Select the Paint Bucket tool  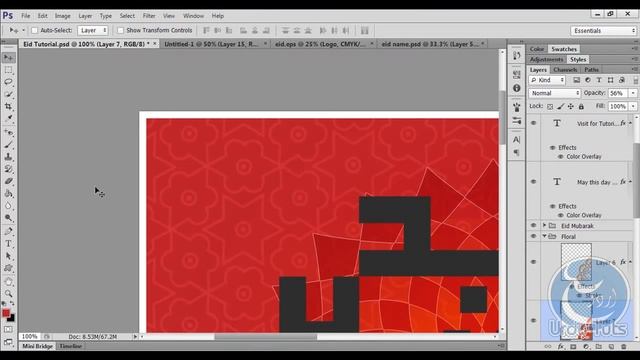(8, 193)
